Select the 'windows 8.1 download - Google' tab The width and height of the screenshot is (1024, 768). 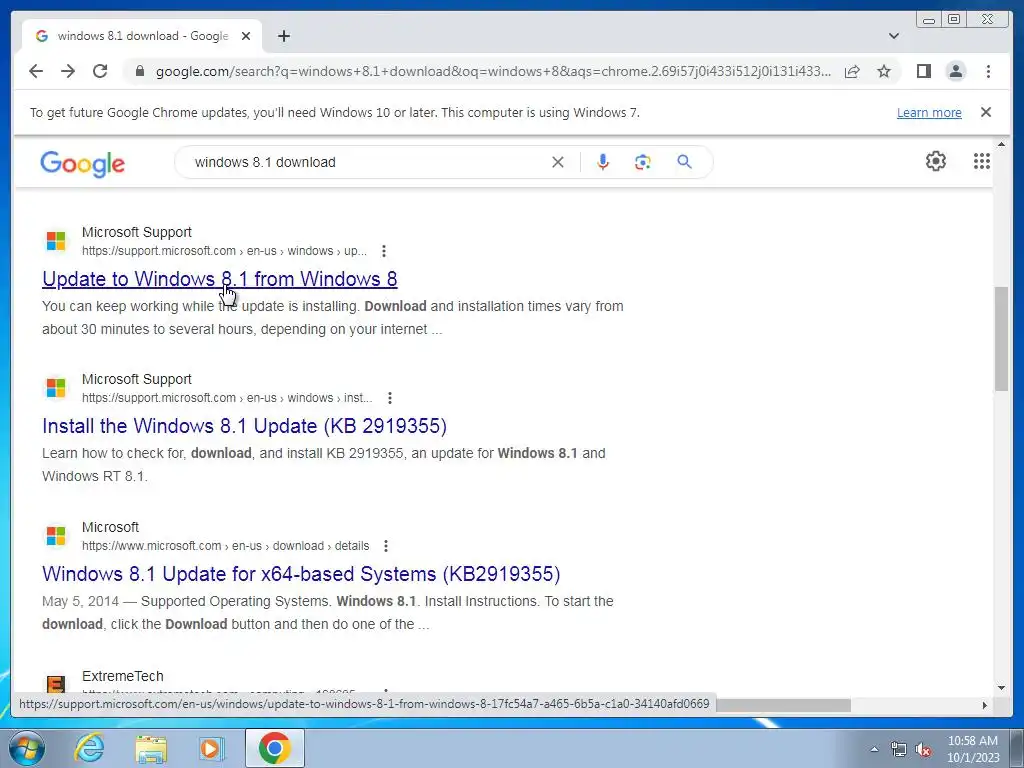pos(142,36)
